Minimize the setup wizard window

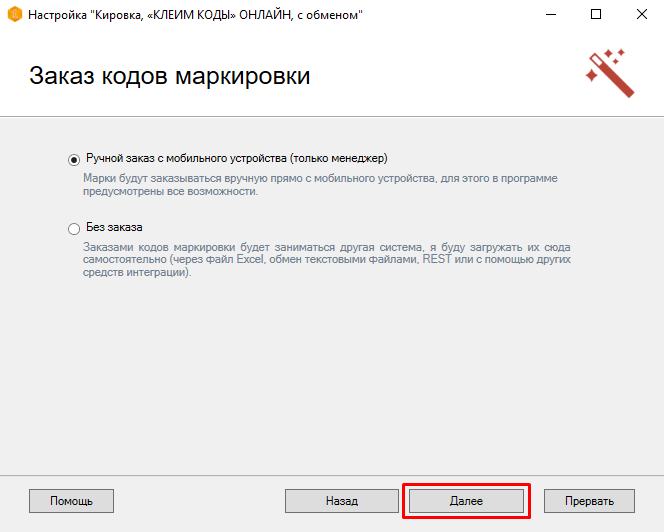pos(551,14)
